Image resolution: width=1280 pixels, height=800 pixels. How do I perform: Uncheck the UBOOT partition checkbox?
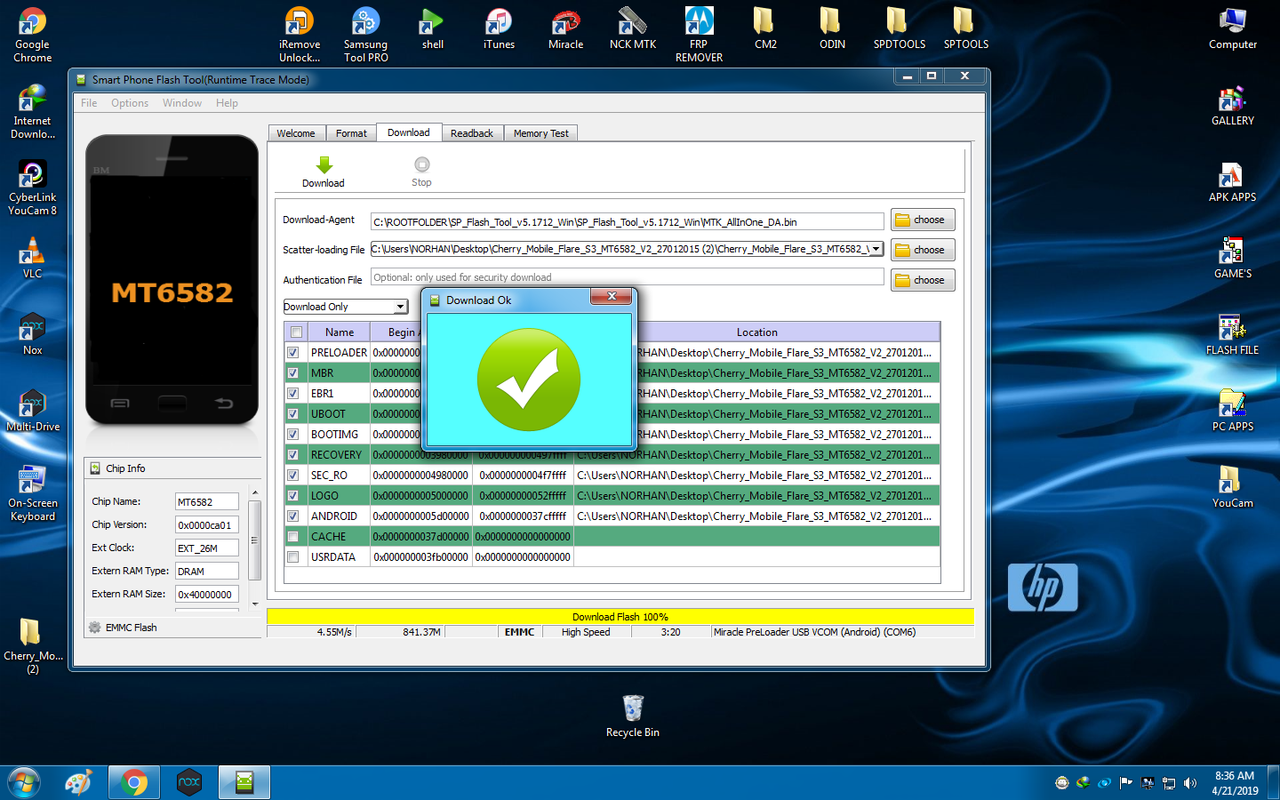pyautogui.click(x=293, y=414)
